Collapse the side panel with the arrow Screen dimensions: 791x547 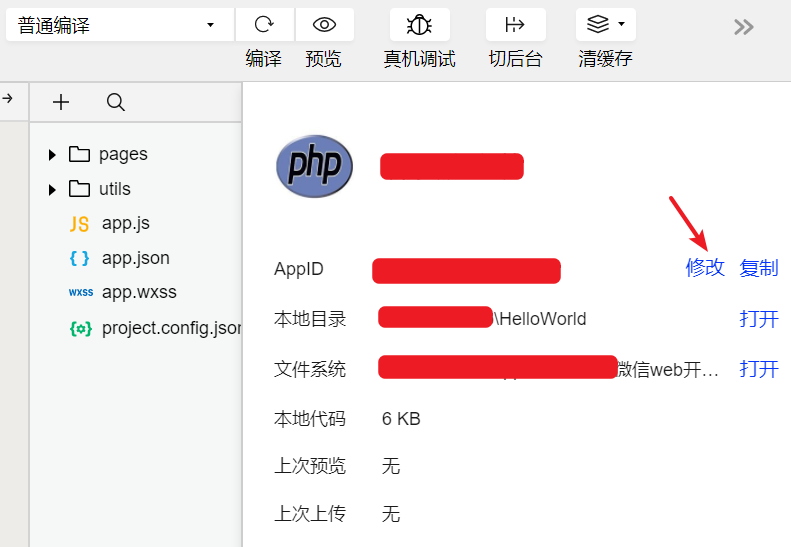tap(8, 98)
